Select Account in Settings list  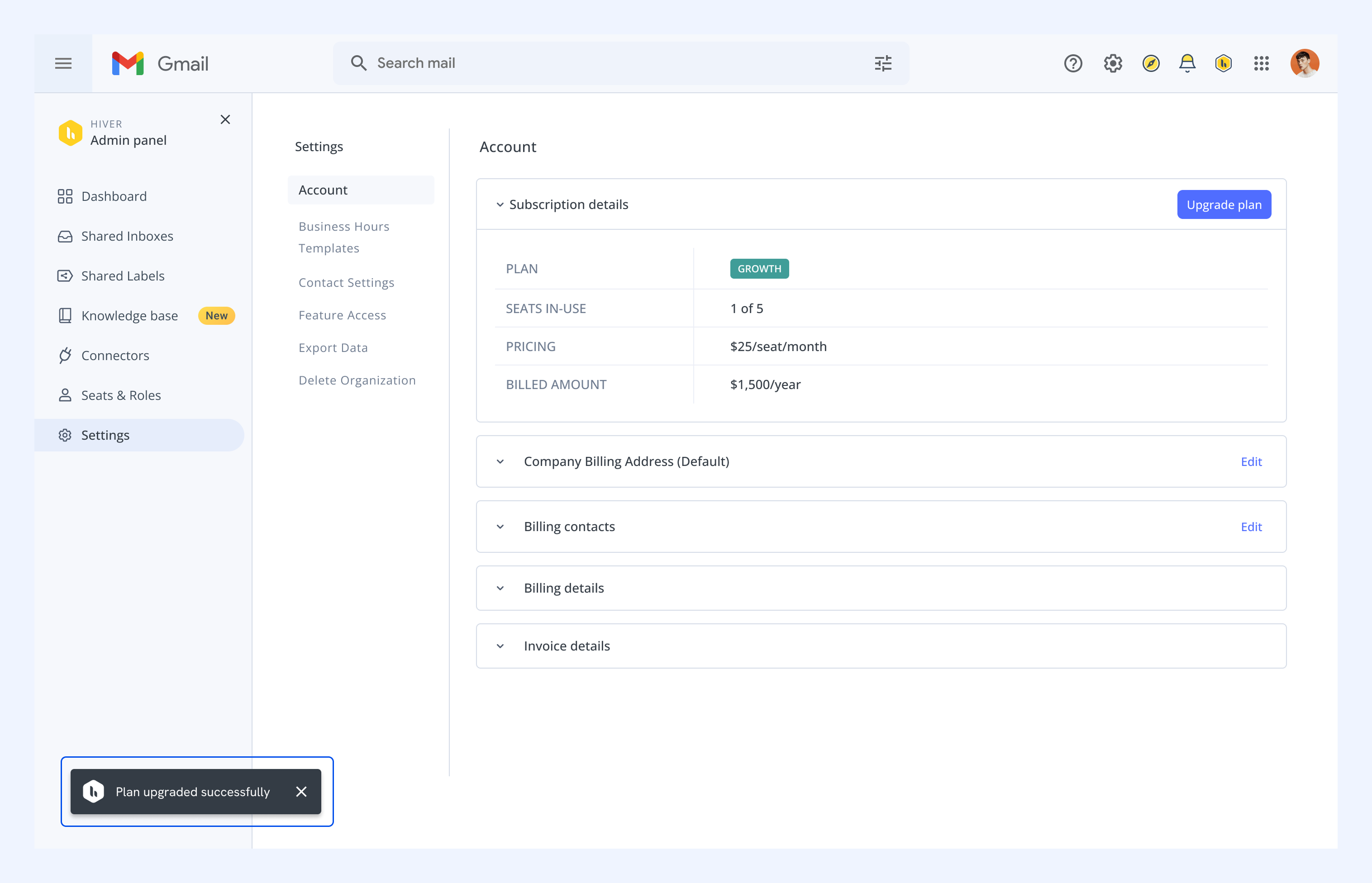(x=361, y=190)
